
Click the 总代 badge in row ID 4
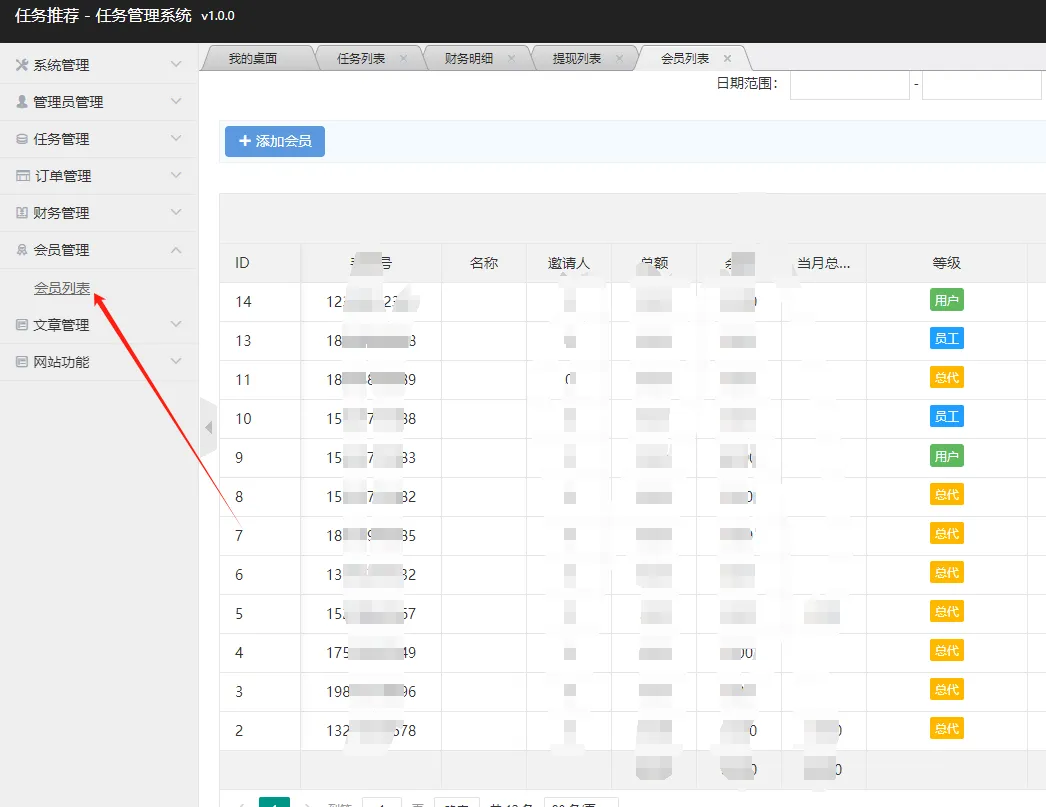tap(947, 651)
